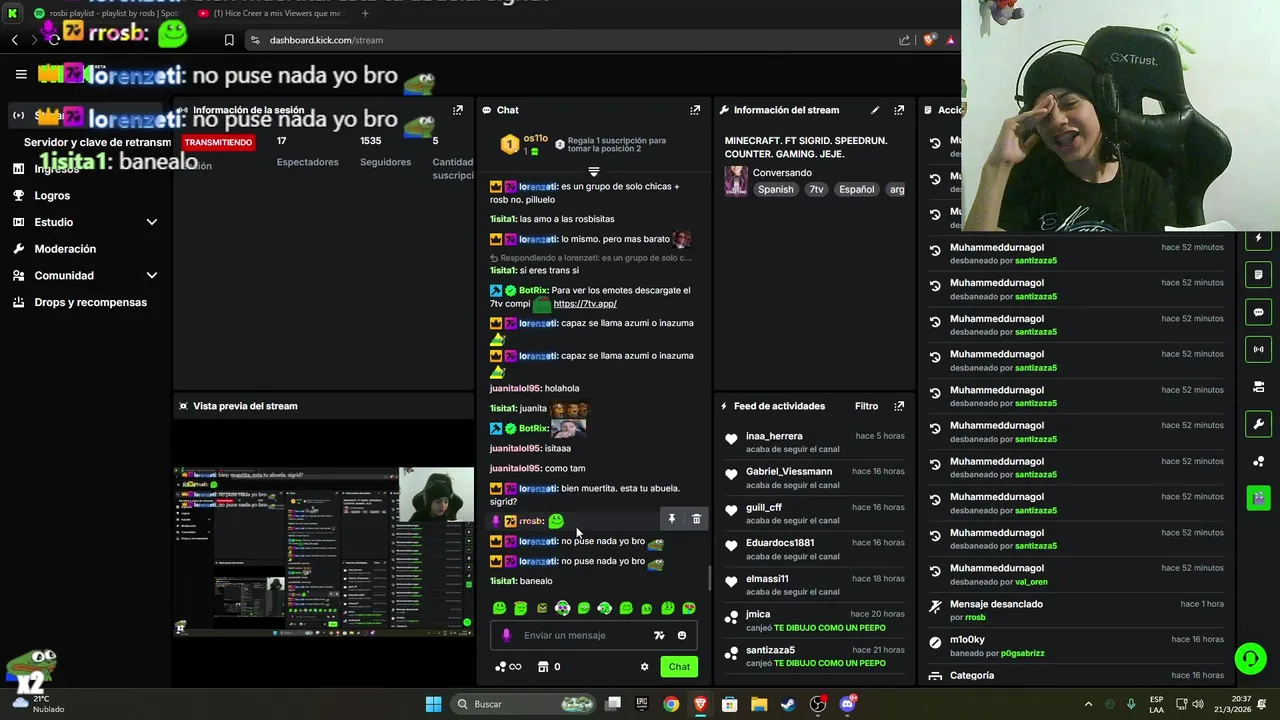This screenshot has width=1280, height=720.
Task: Open Steam from the taskbar
Action: (x=788, y=704)
